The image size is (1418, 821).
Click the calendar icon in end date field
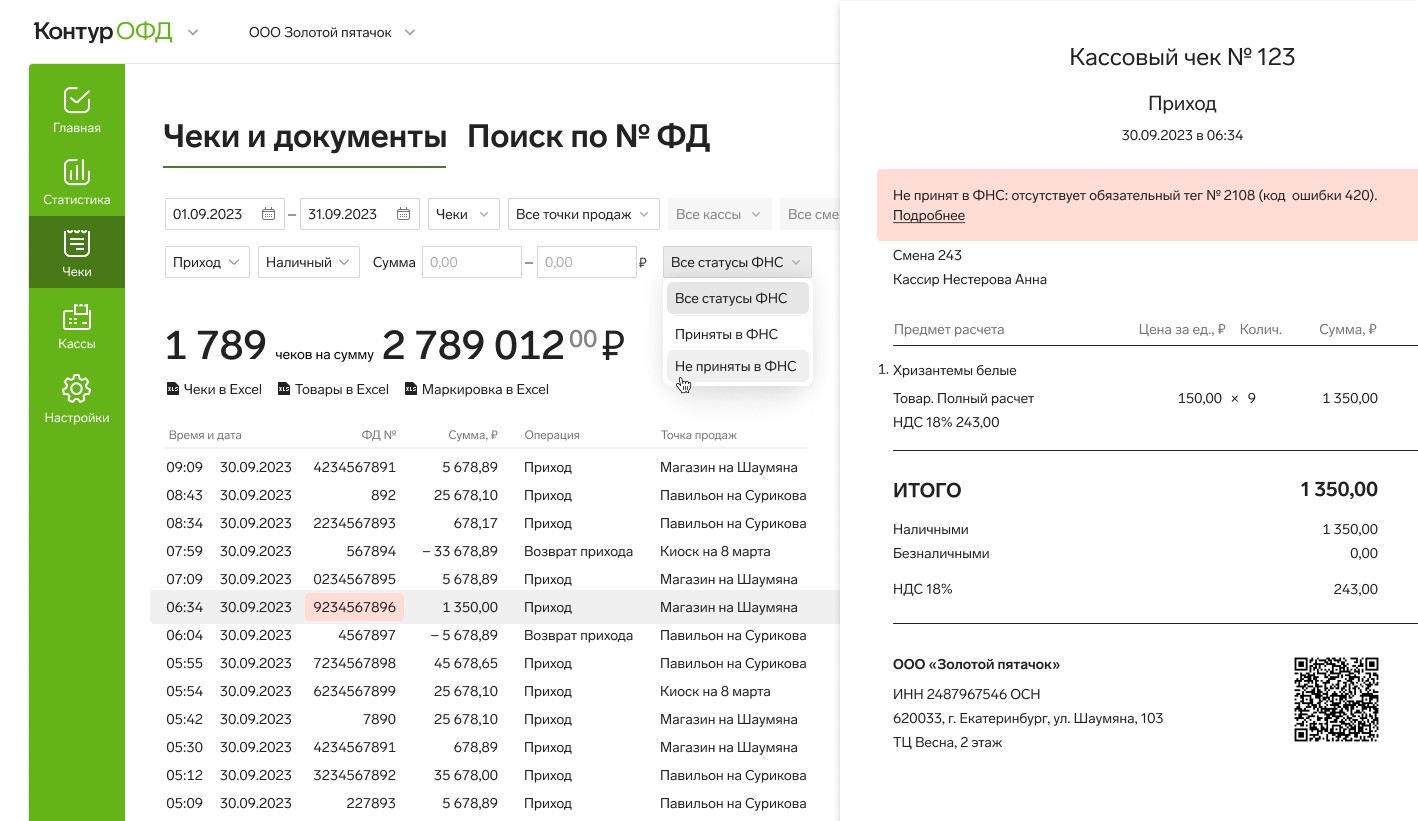click(403, 214)
